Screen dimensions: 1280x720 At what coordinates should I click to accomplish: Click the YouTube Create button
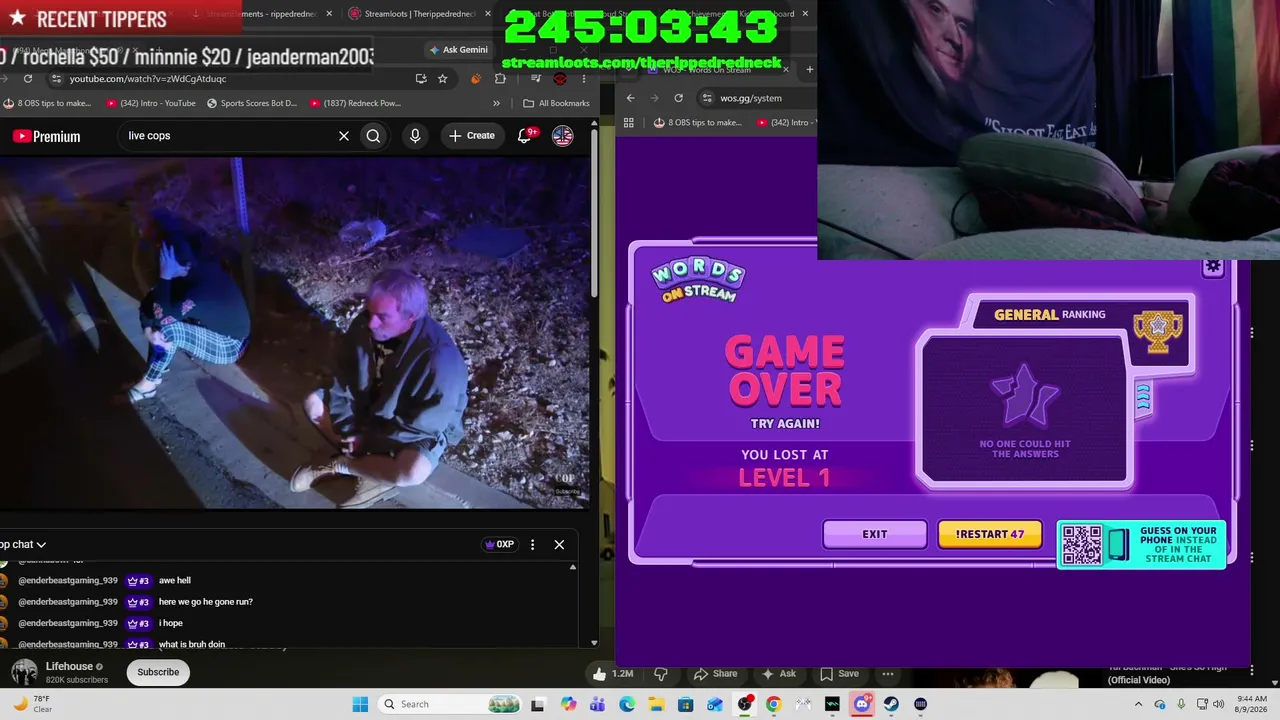471,136
